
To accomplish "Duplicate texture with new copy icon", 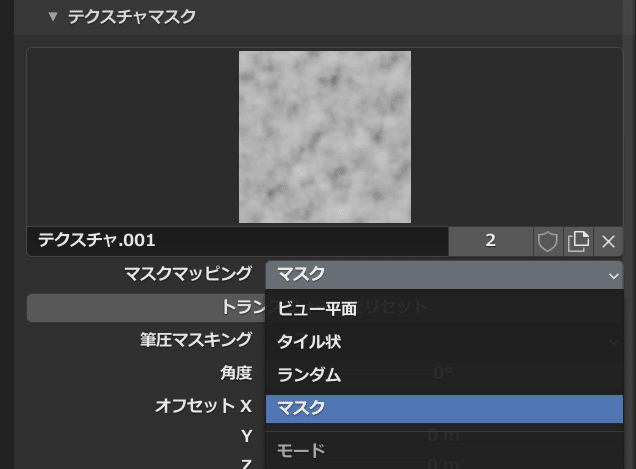I will tap(578, 241).
